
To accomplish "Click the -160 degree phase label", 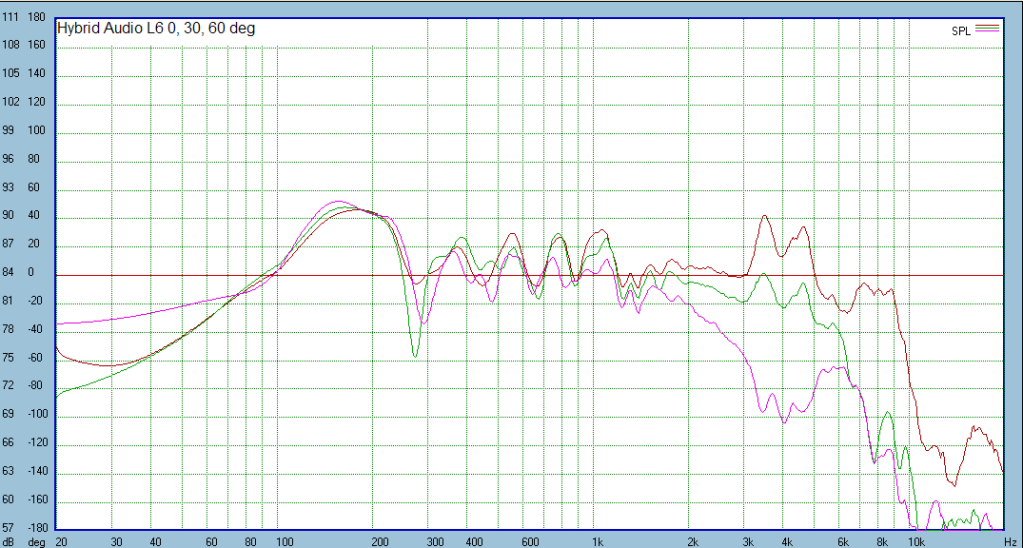I will pyautogui.click(x=38, y=500).
